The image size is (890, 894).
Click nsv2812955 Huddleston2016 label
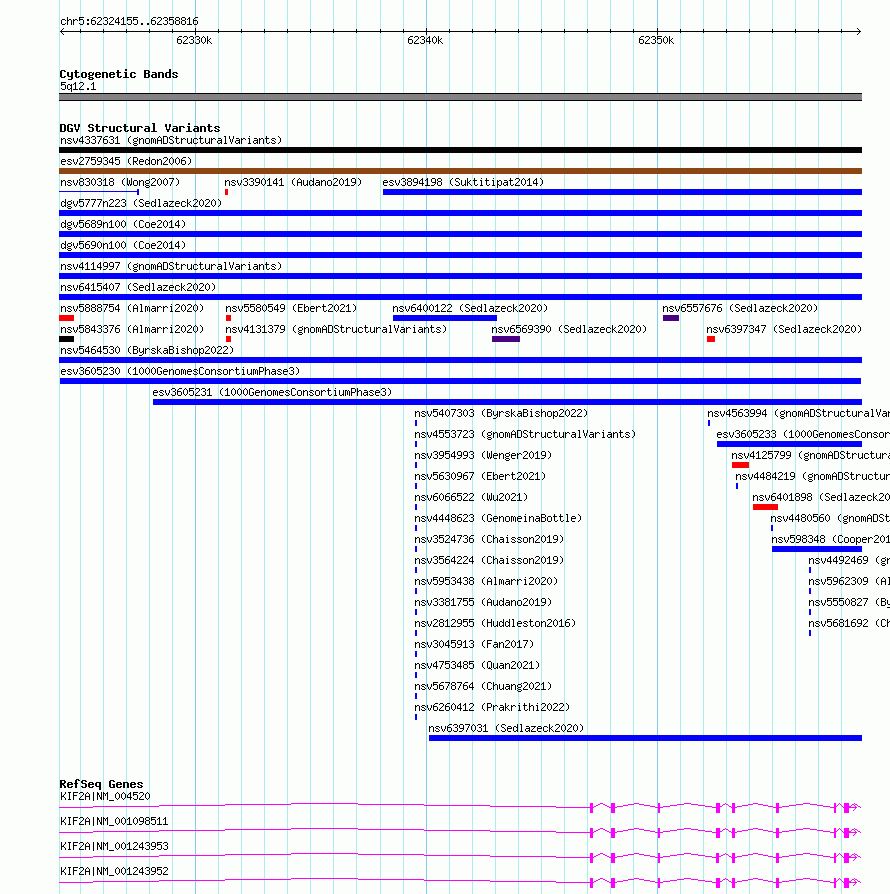[x=495, y=623]
